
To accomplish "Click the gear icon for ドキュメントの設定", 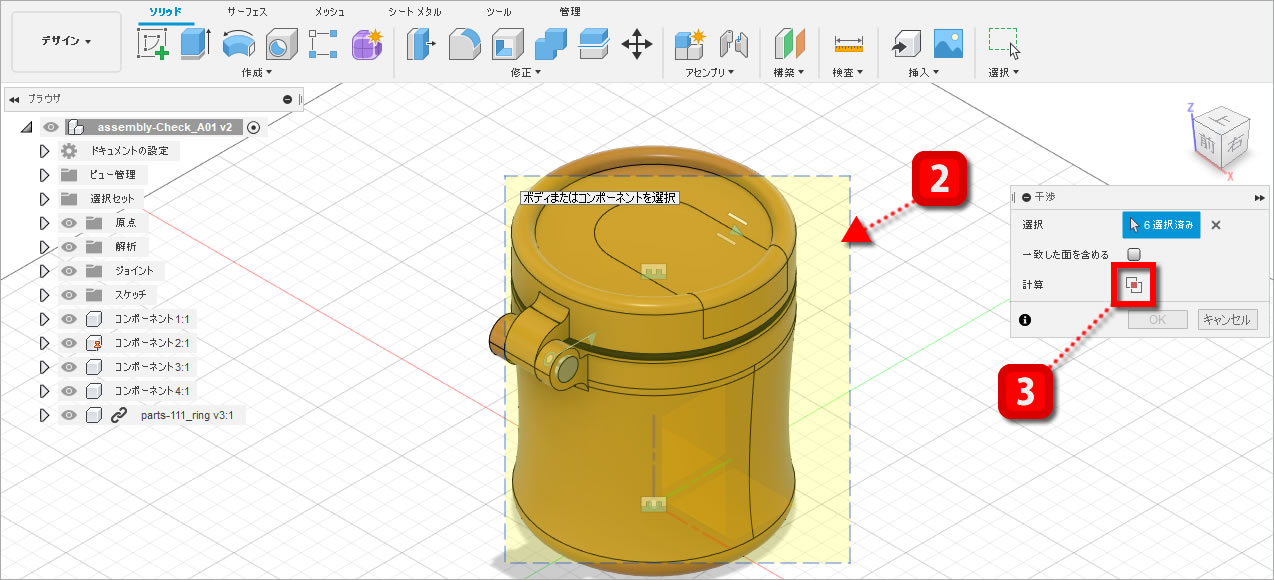I will (69, 151).
